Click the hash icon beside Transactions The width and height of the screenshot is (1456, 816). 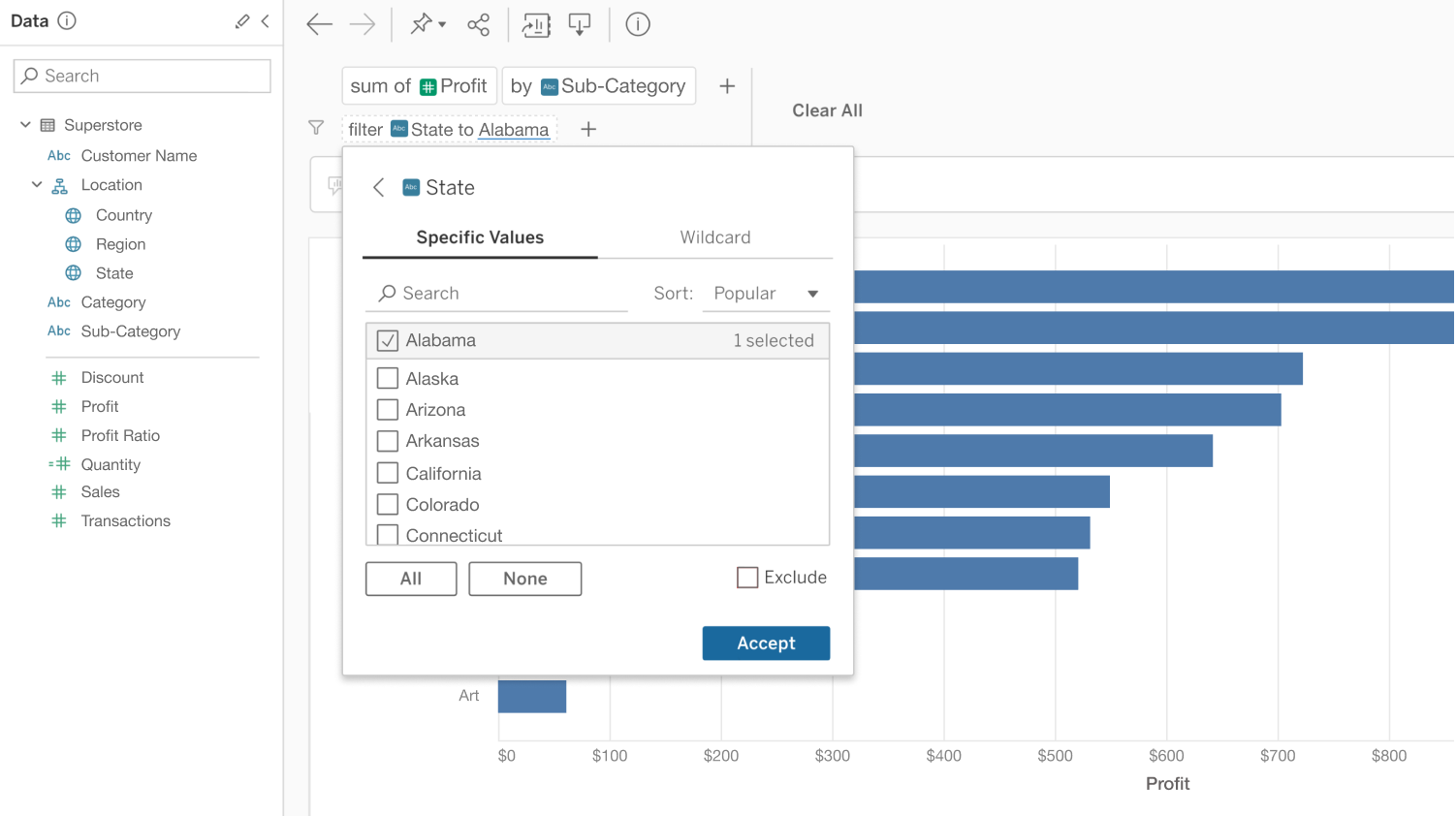tap(59, 520)
